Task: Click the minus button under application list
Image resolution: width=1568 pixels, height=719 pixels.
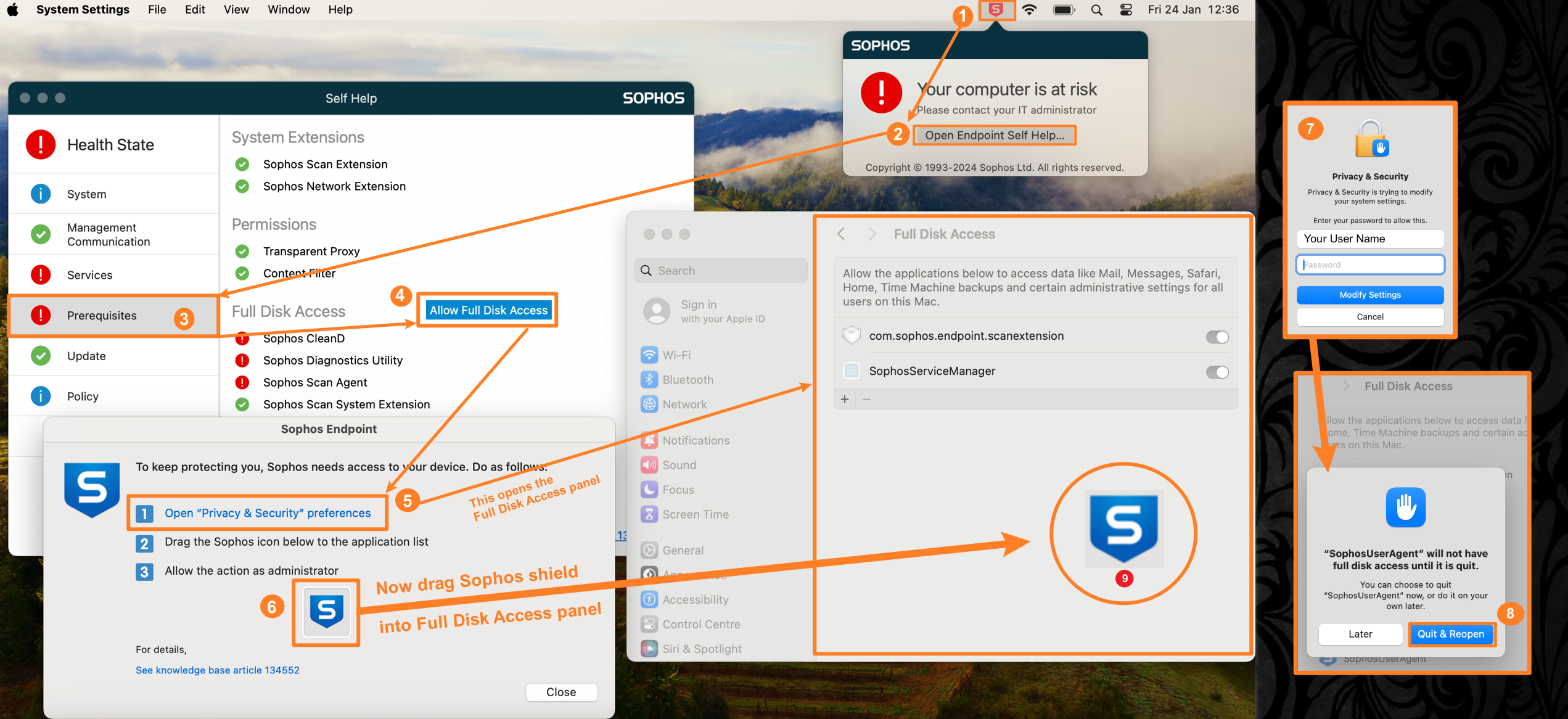Action: 867,400
